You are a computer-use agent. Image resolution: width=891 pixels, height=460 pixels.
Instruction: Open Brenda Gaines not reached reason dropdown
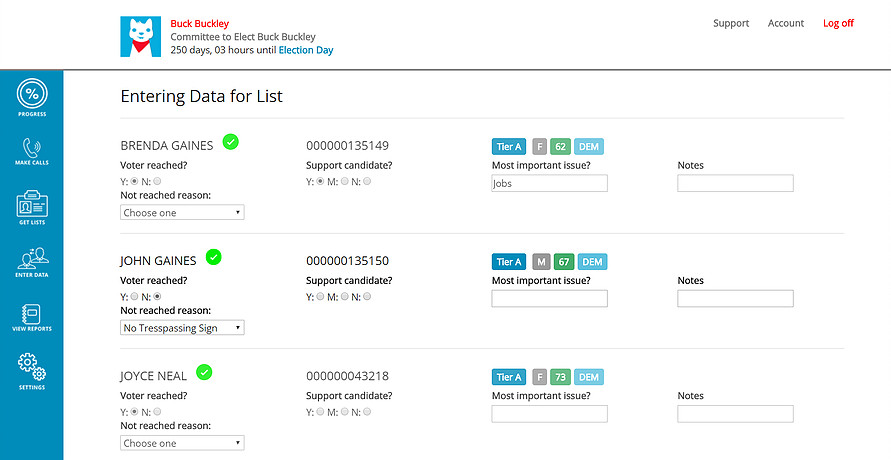click(182, 212)
